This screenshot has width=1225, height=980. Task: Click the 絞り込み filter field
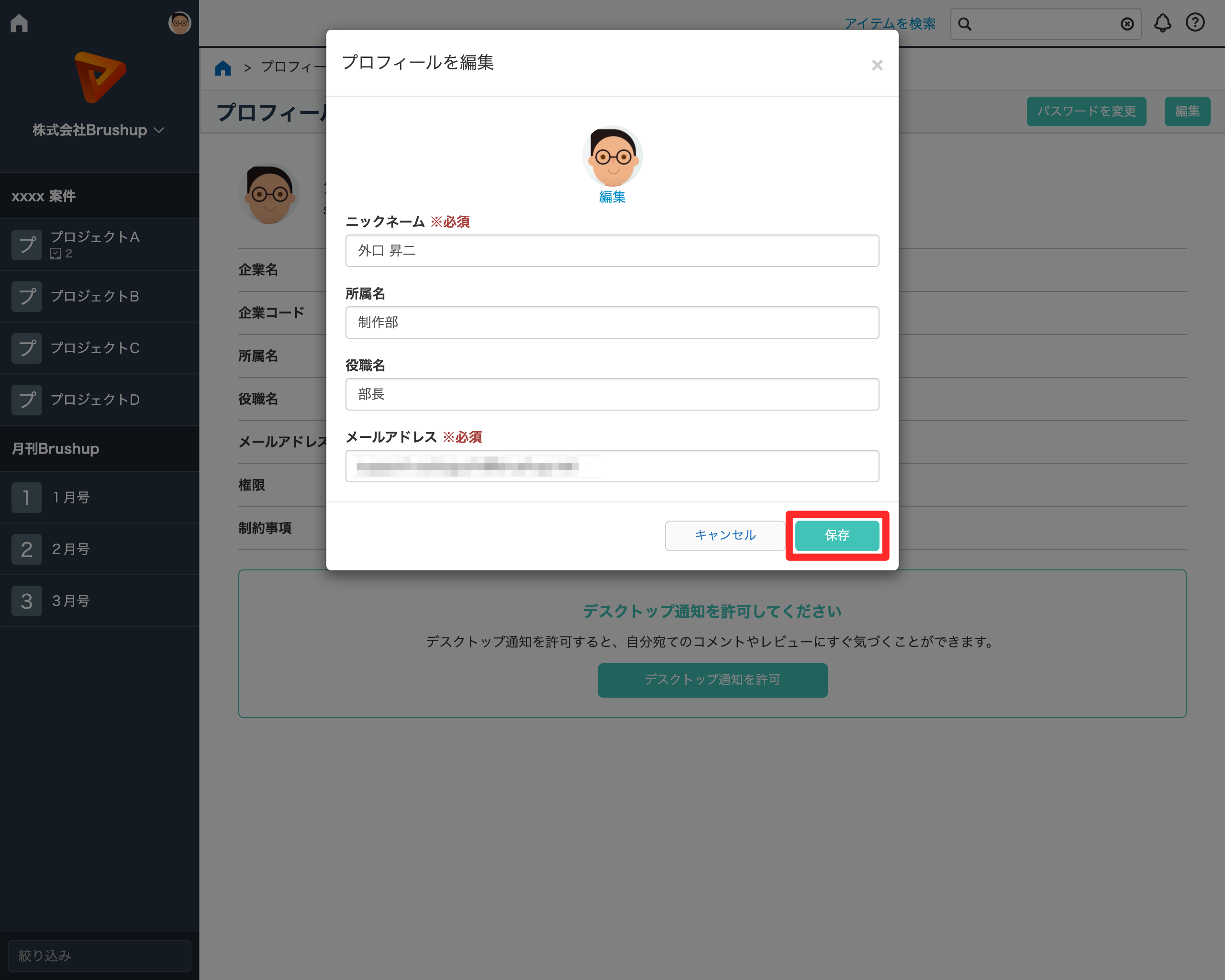(x=100, y=955)
